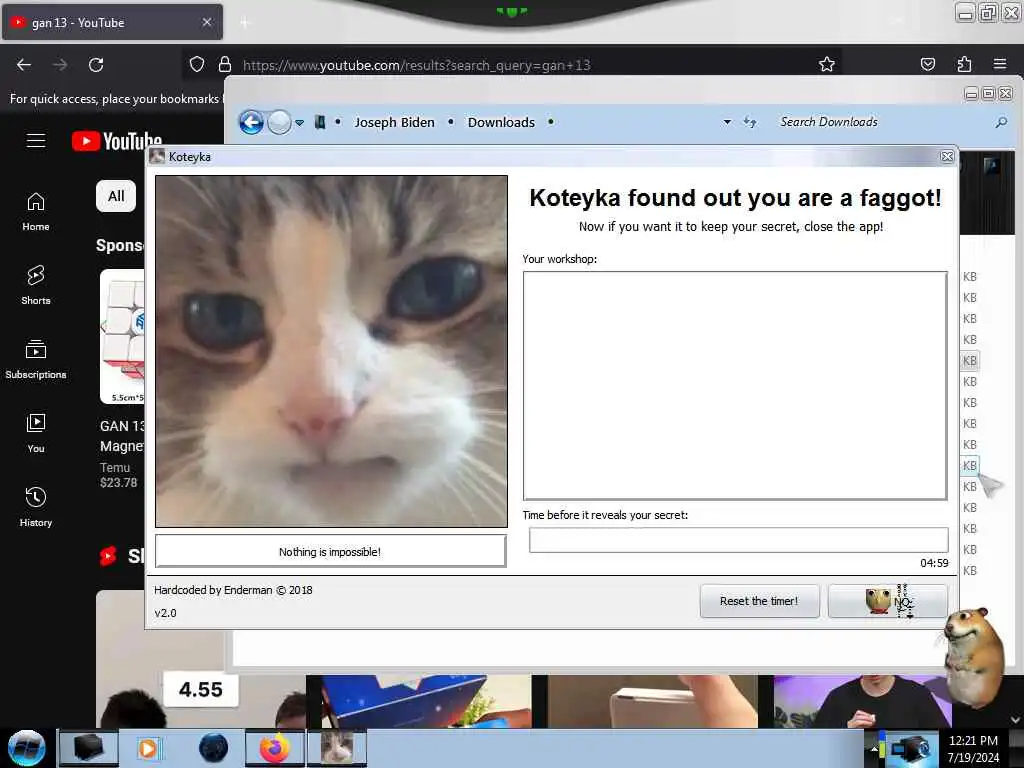Open the Windows Start orb
This screenshot has height=768, width=1024.
click(x=27, y=748)
